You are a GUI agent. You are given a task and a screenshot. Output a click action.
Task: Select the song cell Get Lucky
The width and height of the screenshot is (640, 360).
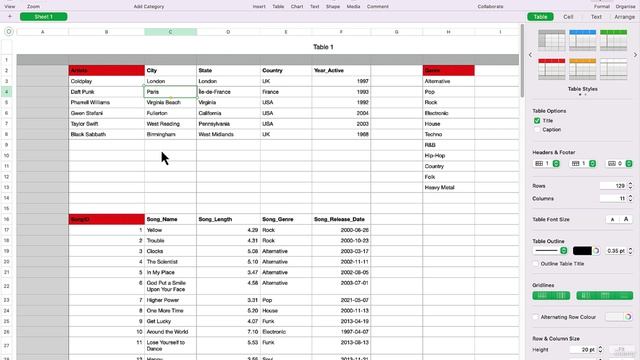(171, 321)
